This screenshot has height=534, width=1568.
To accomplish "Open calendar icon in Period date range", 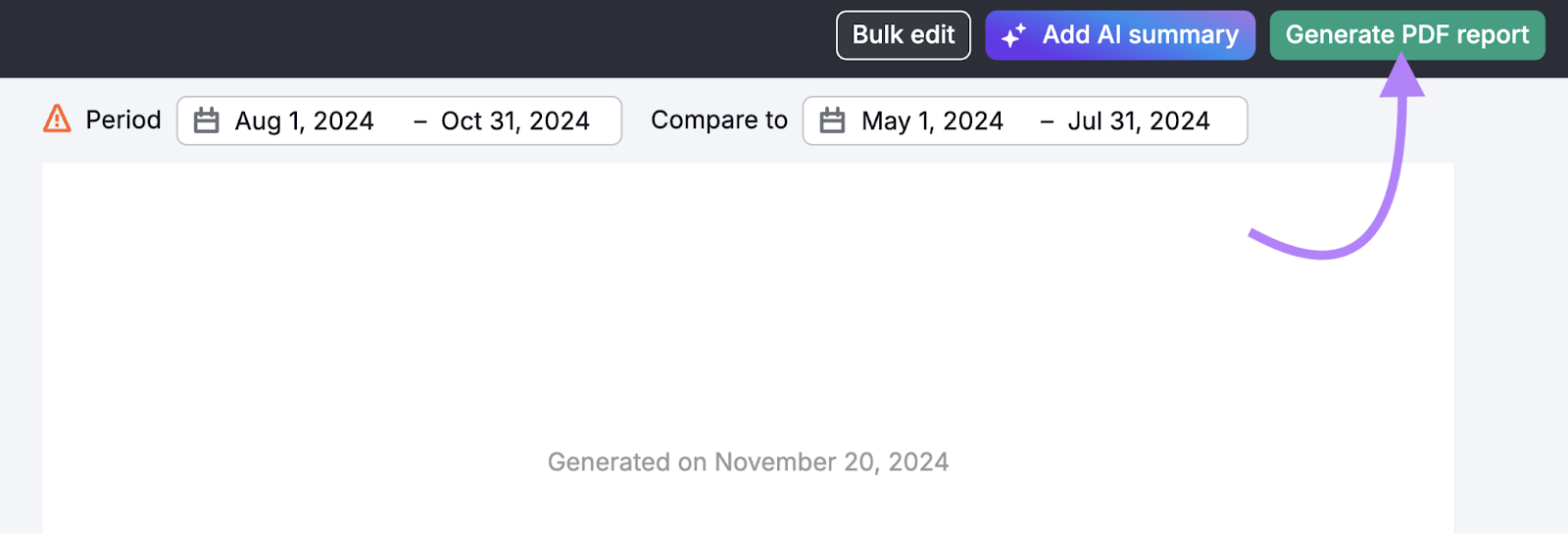I will coord(207,121).
